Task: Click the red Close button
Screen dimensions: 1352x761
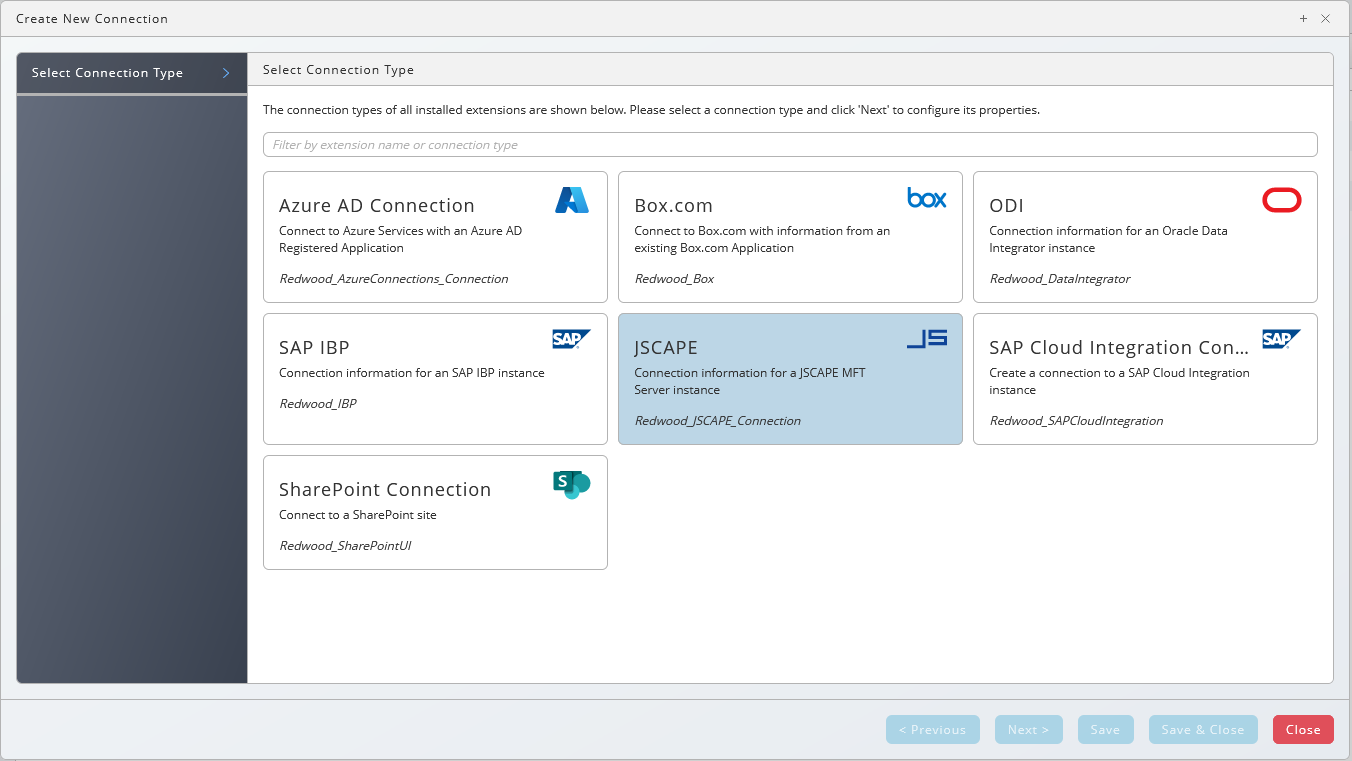Action: coord(1303,730)
